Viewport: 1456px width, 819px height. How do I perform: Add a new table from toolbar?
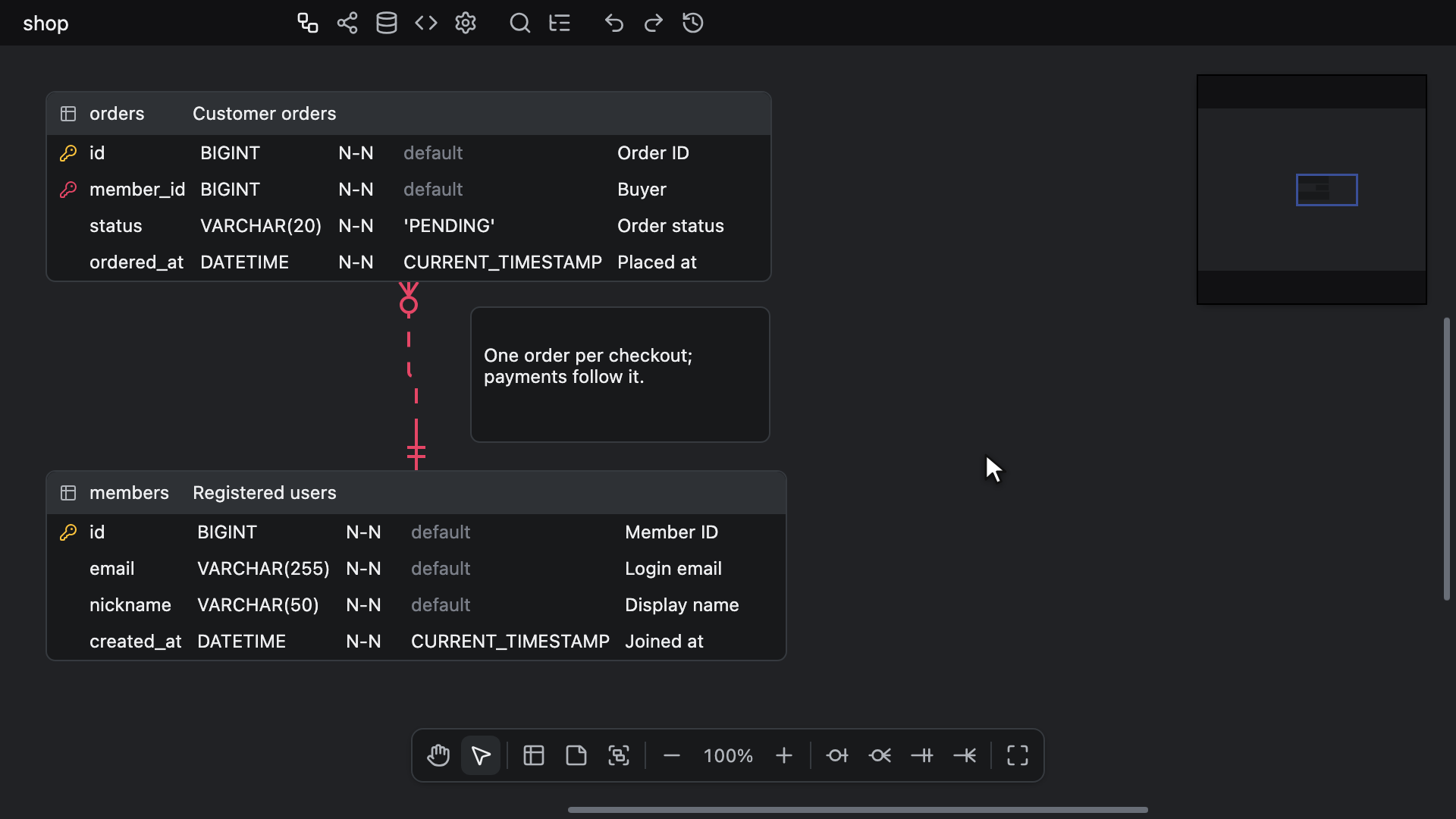pos(534,755)
